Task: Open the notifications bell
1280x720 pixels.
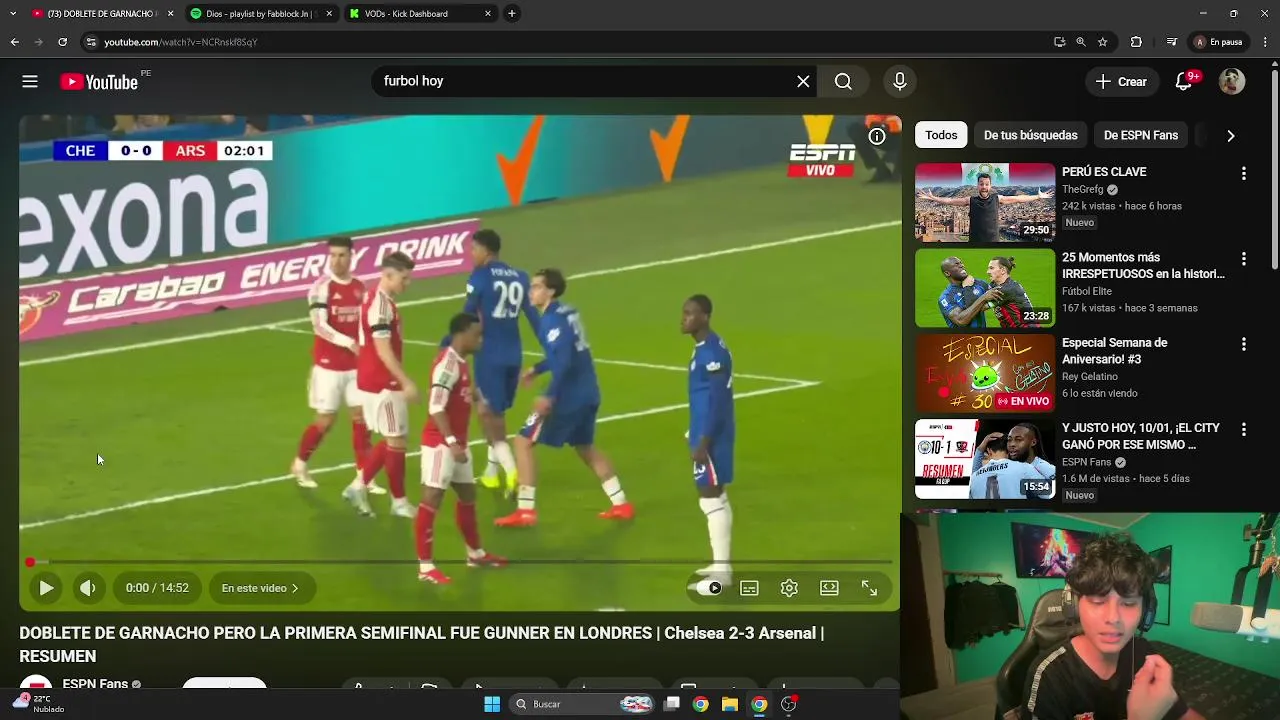Action: [1184, 82]
